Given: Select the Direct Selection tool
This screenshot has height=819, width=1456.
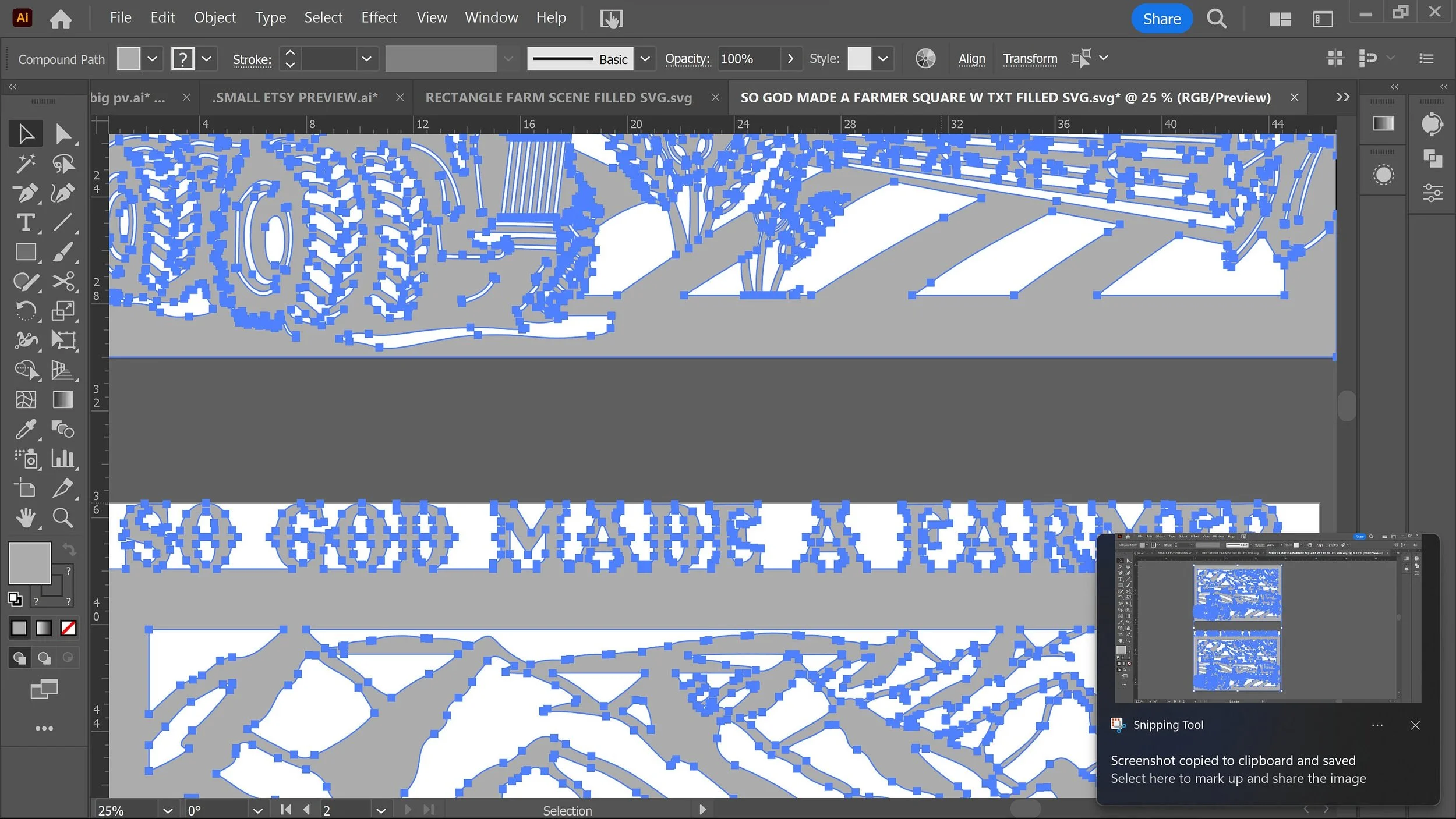Looking at the screenshot, I should click(x=62, y=134).
